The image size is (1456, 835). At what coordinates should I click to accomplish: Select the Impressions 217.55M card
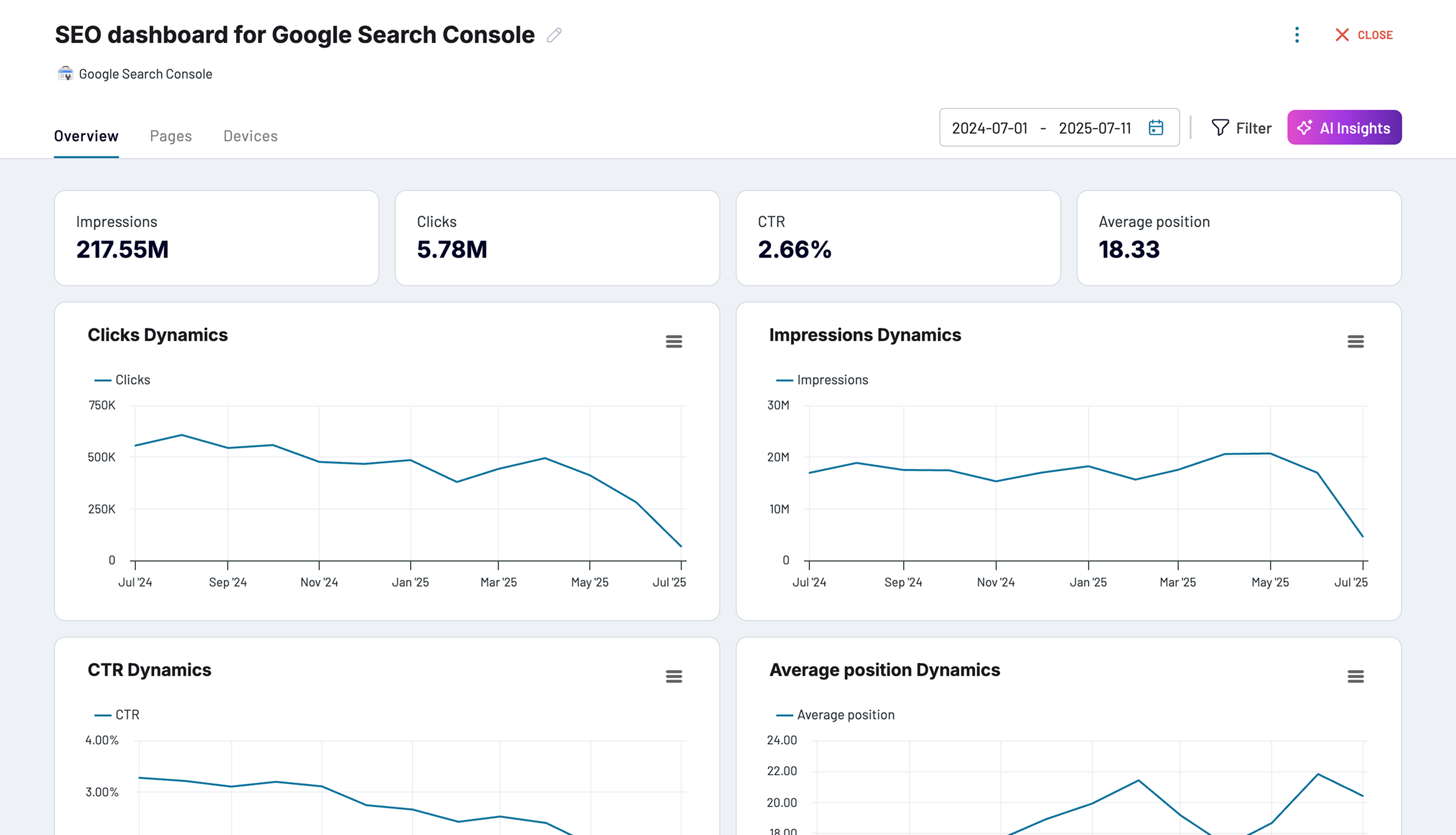pyautogui.click(x=216, y=238)
